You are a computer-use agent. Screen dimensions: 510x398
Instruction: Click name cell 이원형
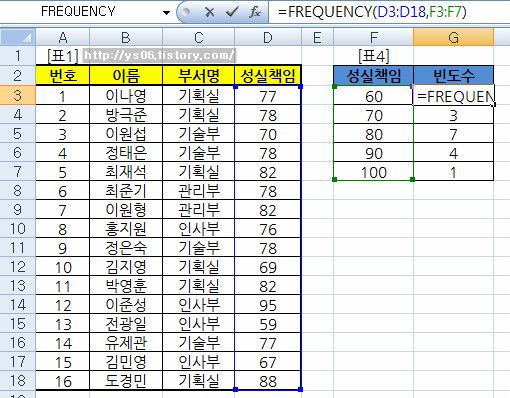tap(126, 210)
